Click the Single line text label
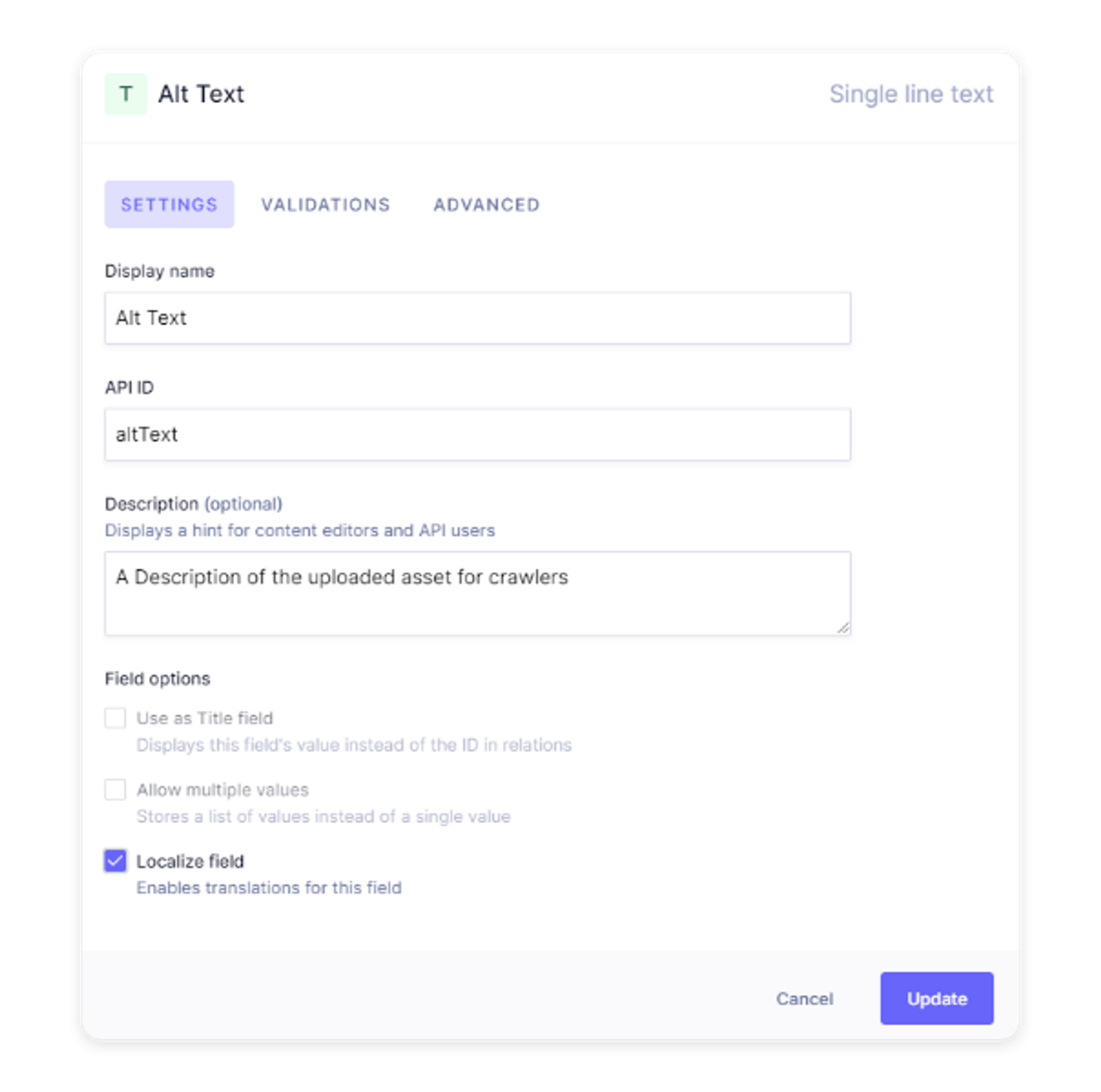 tap(911, 94)
